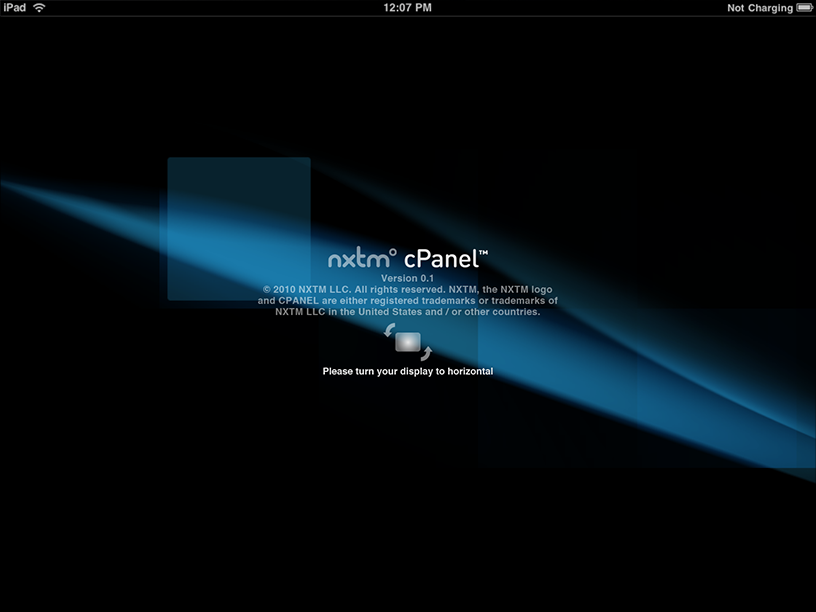The image size is (816, 612).
Task: Click the 'Version 0.1' text
Action: [407, 278]
